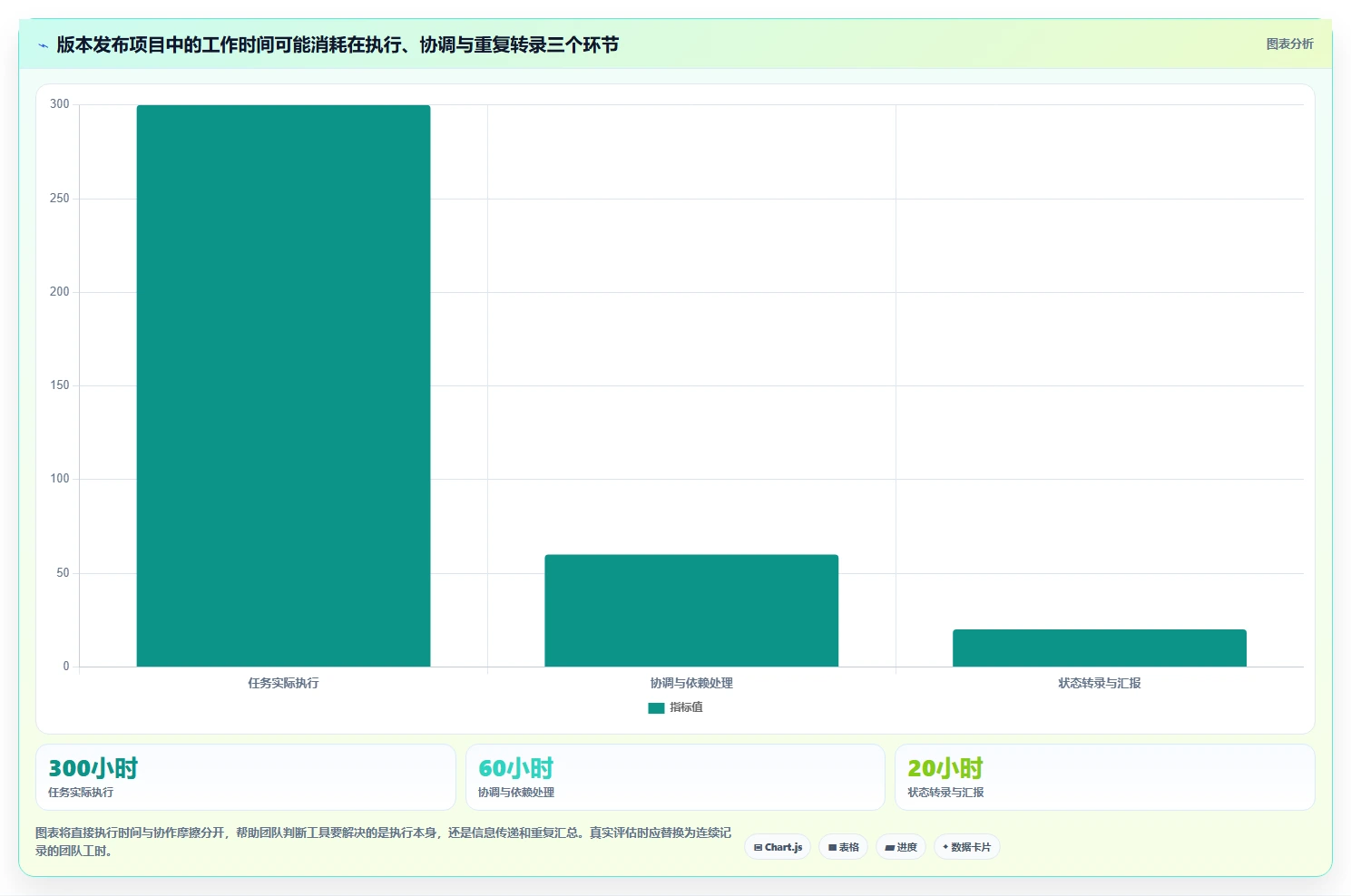The image size is (1351, 896).
Task: Click the 任务实际执行 bar in the chart
Action: [283, 385]
